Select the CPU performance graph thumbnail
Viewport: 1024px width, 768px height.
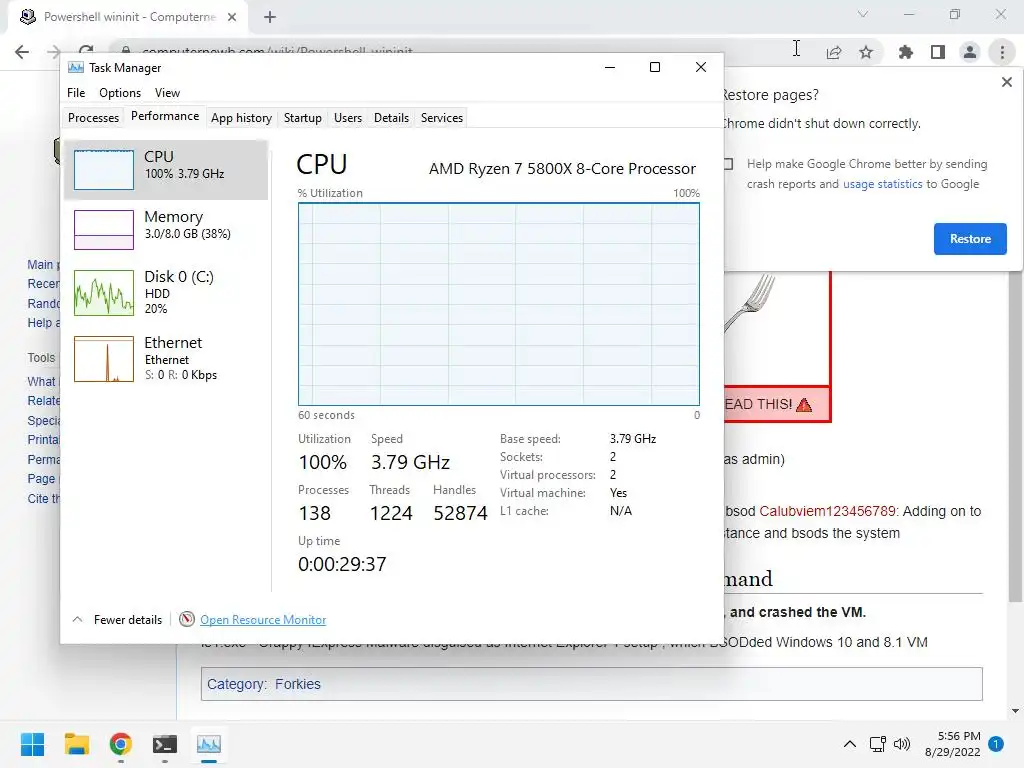104,170
